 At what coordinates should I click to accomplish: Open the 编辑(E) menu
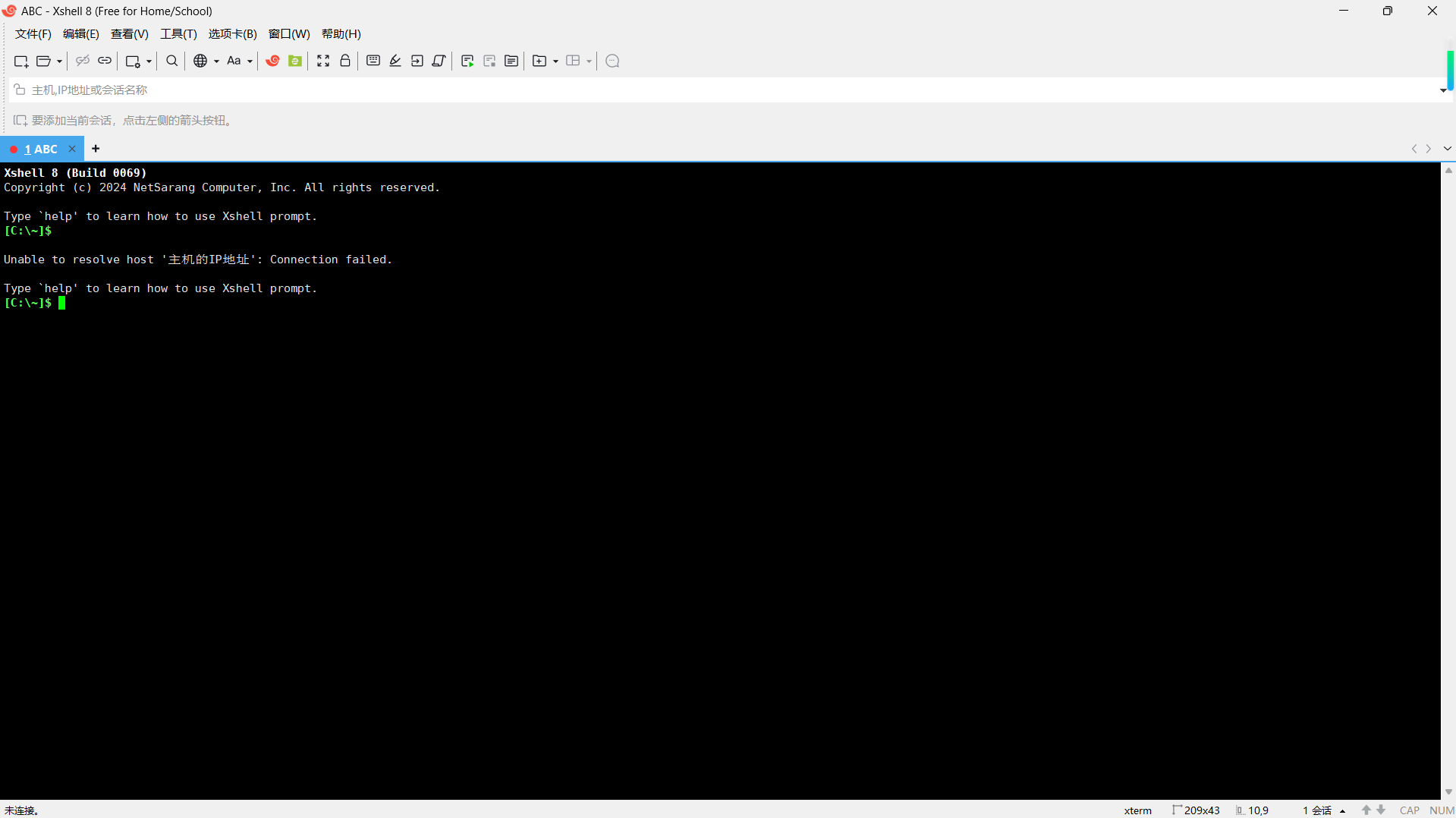[81, 34]
